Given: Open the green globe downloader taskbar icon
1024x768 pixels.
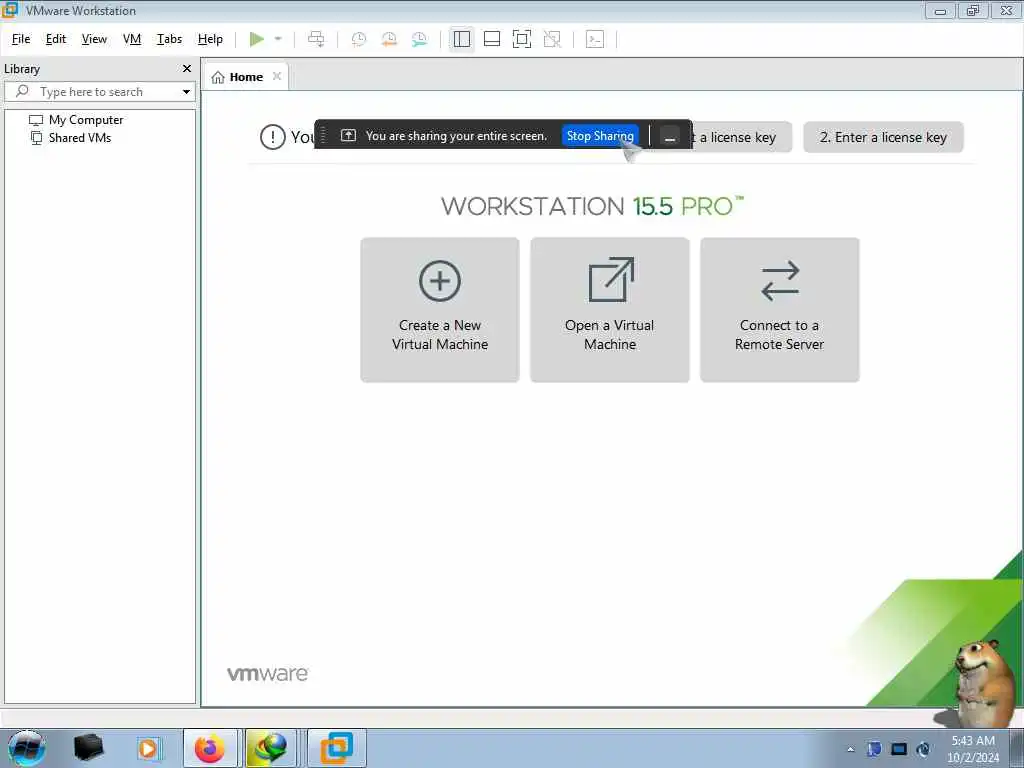Looking at the screenshot, I should point(271,748).
